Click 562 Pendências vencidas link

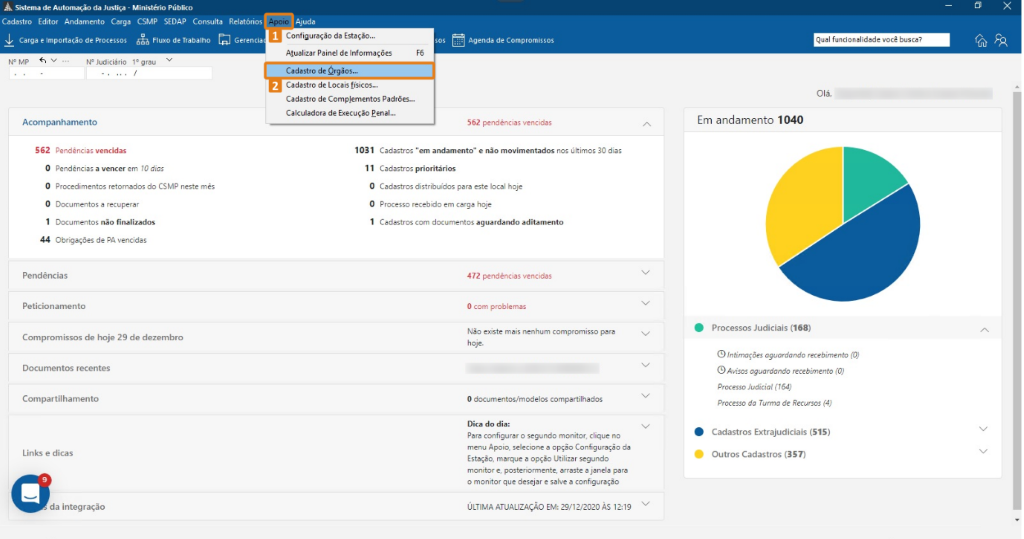(80, 150)
